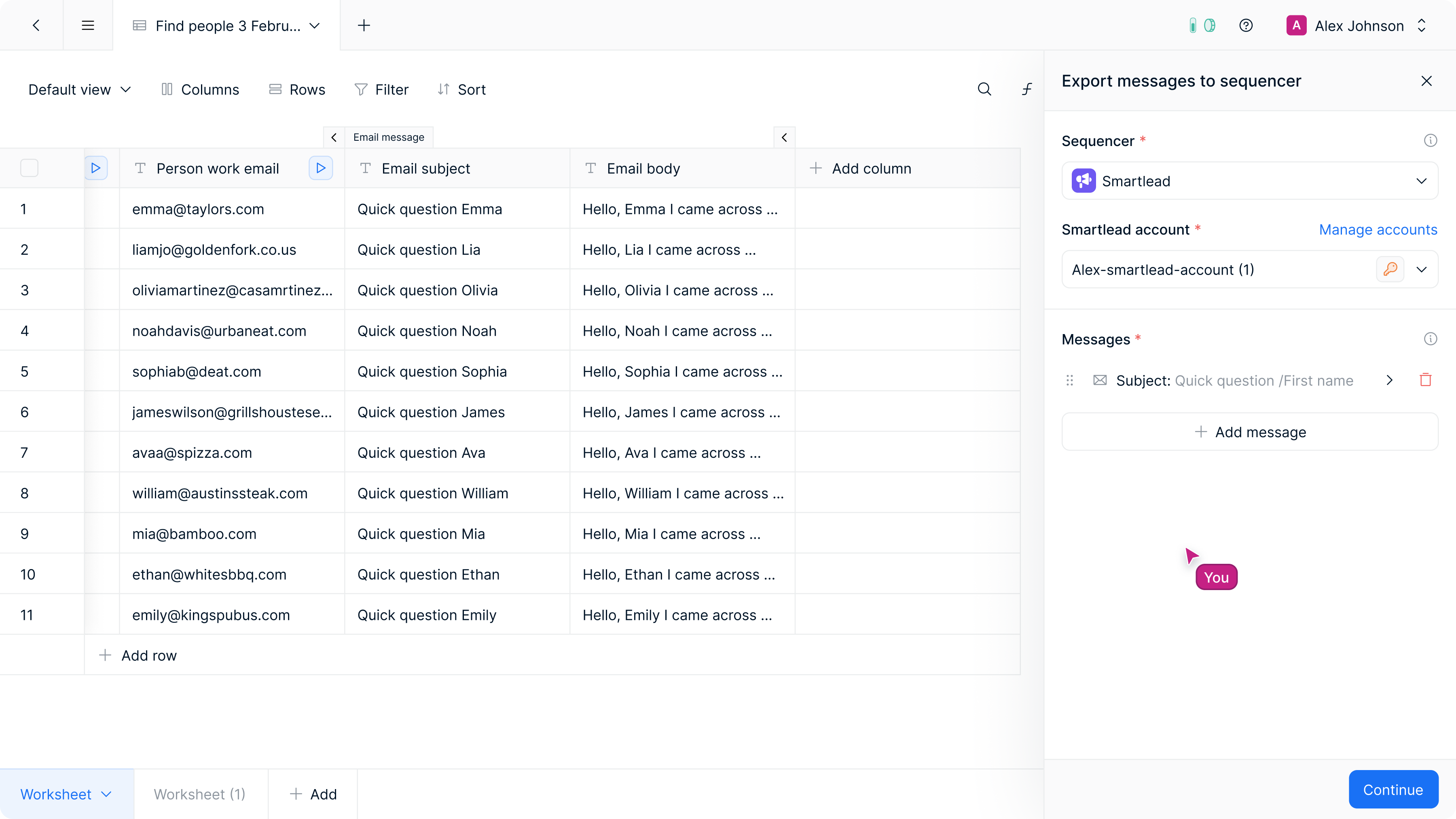Screen dimensions: 1456x819
Task: Open the Filter menu
Action: click(381, 89)
